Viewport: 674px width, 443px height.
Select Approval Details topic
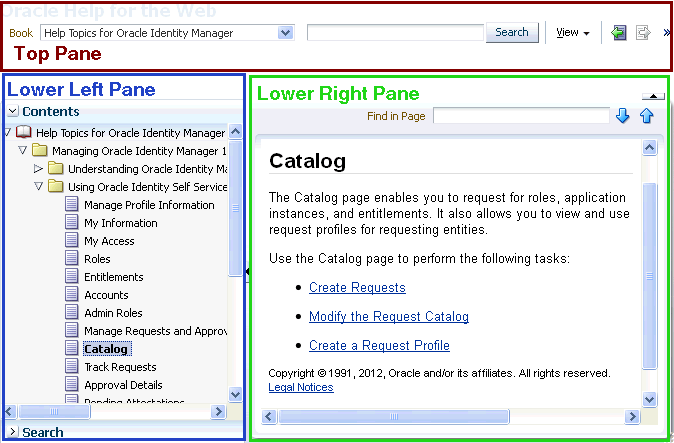coord(123,385)
